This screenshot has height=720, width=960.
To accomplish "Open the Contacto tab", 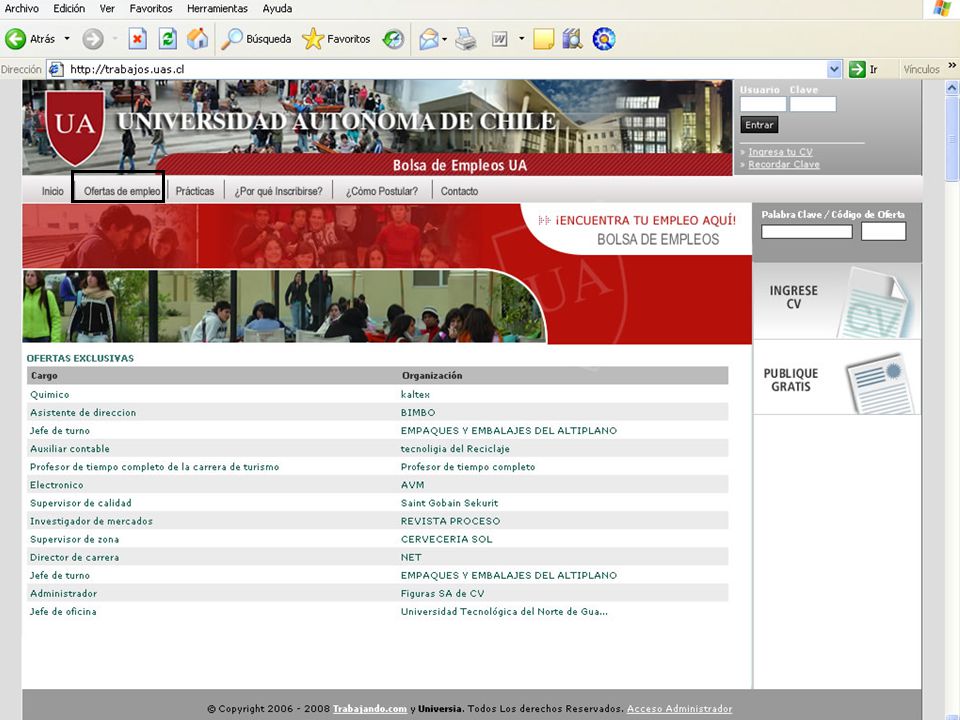I will [x=459, y=191].
